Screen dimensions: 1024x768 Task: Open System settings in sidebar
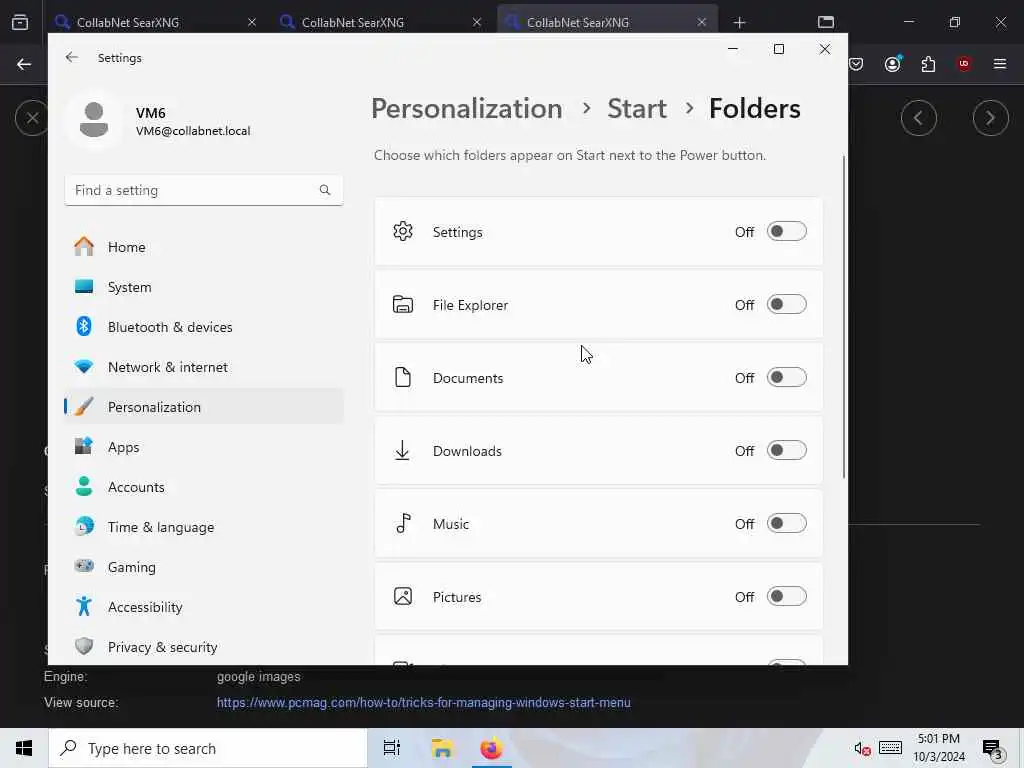[204, 287]
